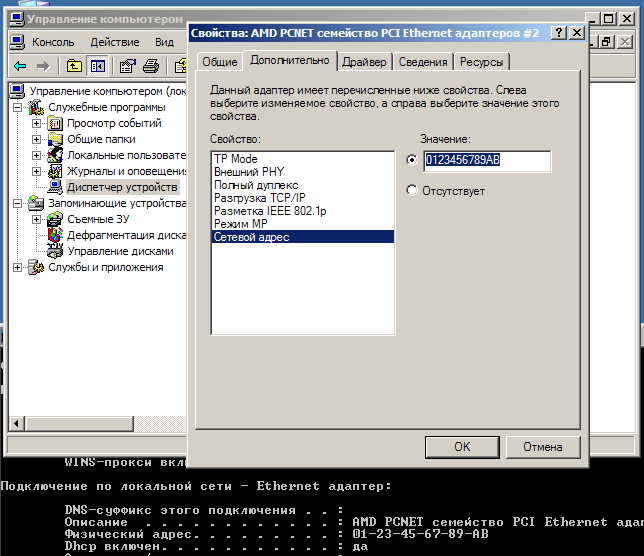Click the Device Manager icon (Диспетчер устройств)

click(x=55, y=187)
